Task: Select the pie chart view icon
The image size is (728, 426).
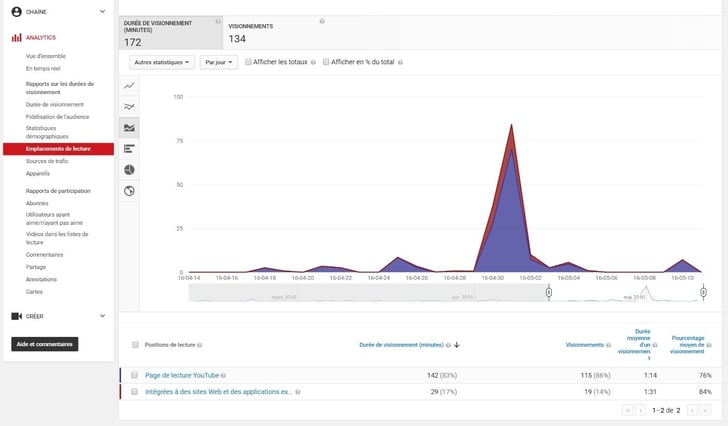Action: [129, 169]
